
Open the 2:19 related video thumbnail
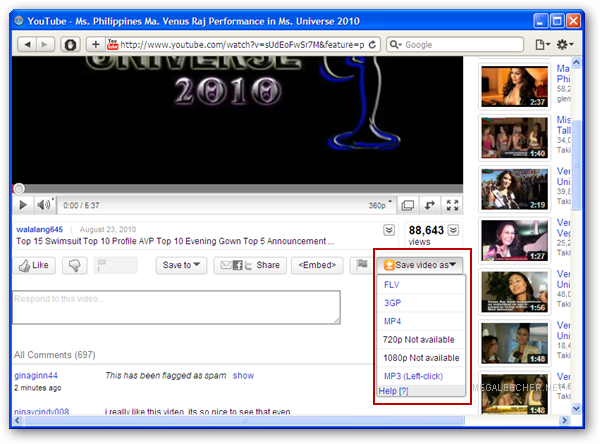click(x=515, y=189)
